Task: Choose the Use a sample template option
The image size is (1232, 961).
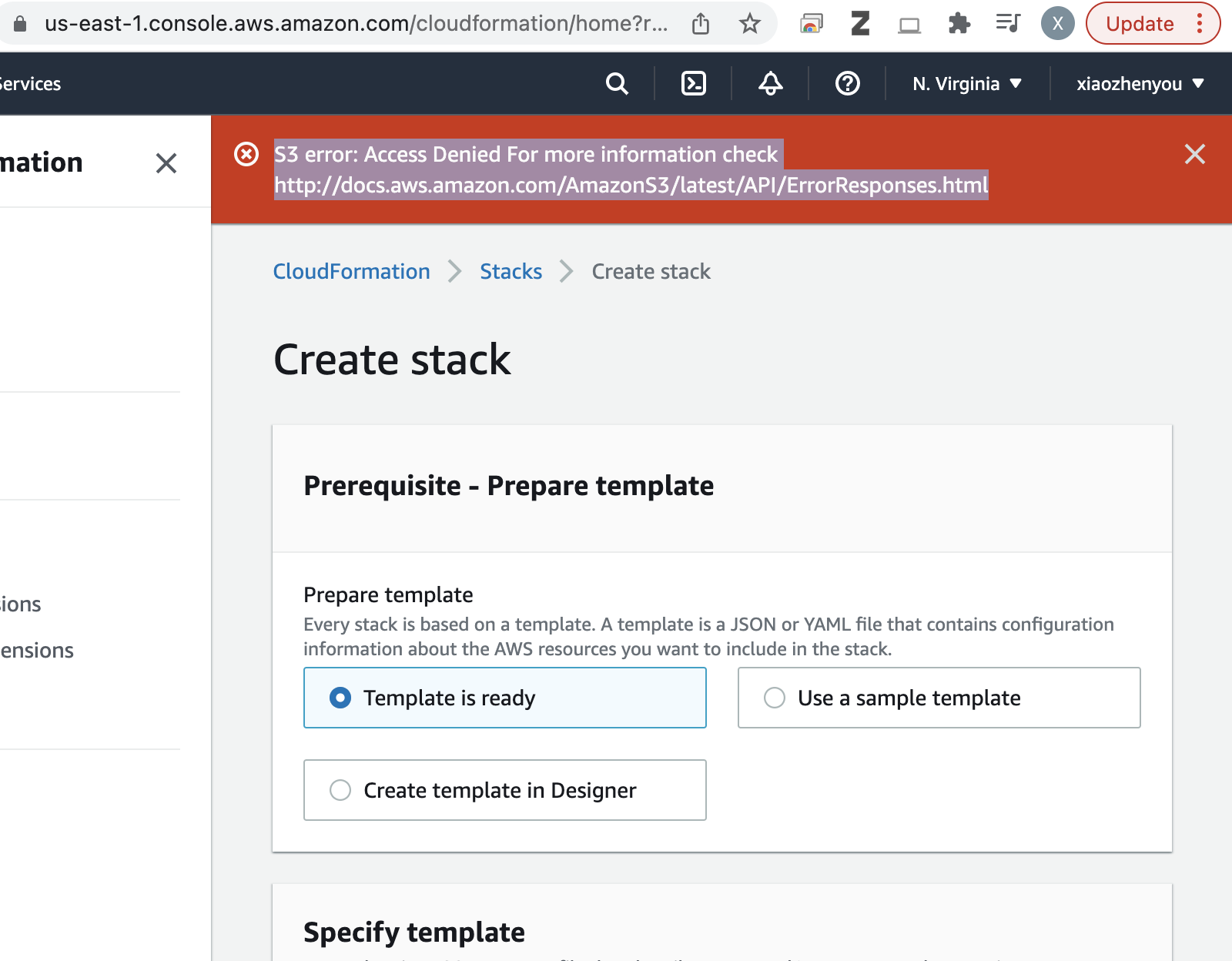Action: click(775, 698)
